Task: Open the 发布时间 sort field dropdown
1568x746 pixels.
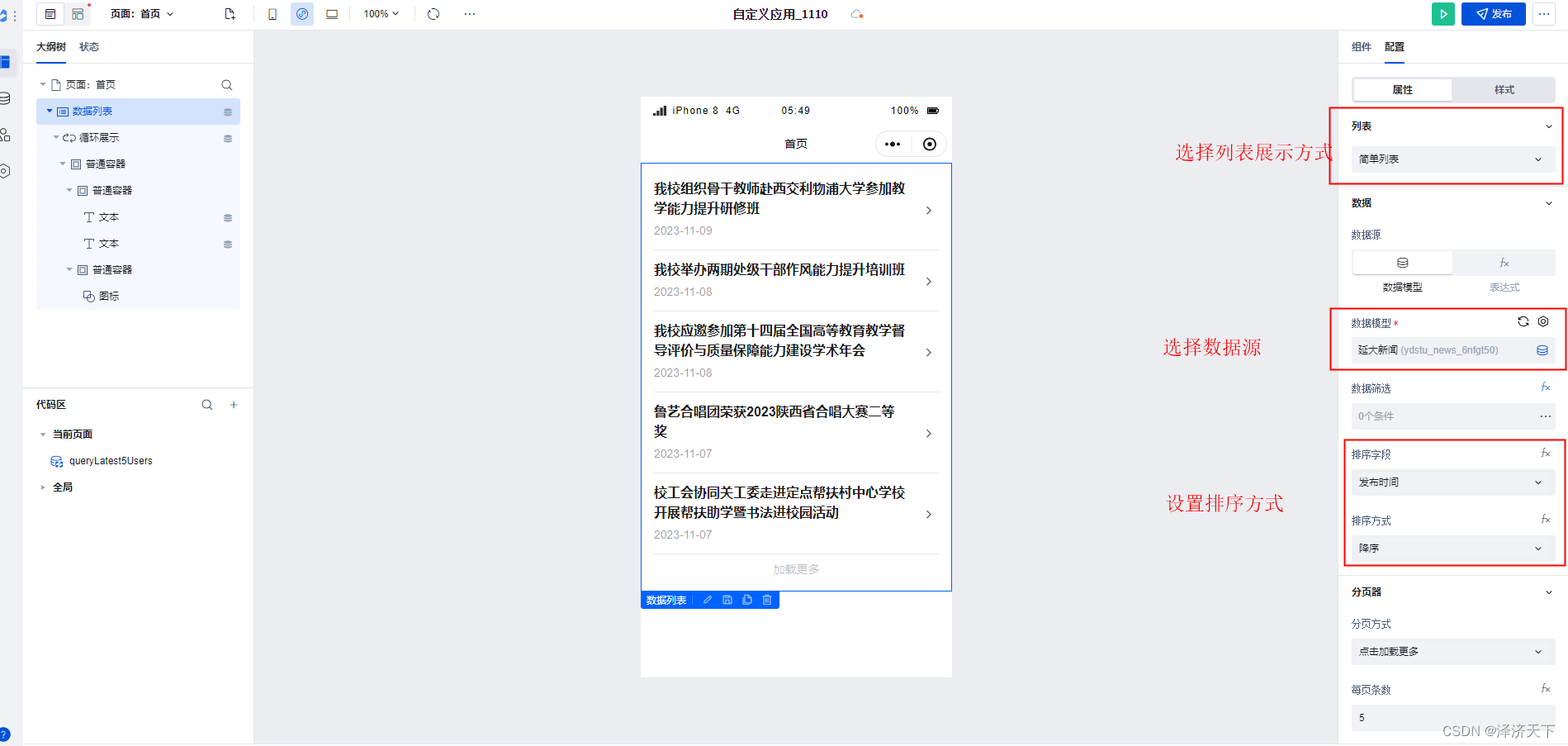Action: (x=1452, y=482)
